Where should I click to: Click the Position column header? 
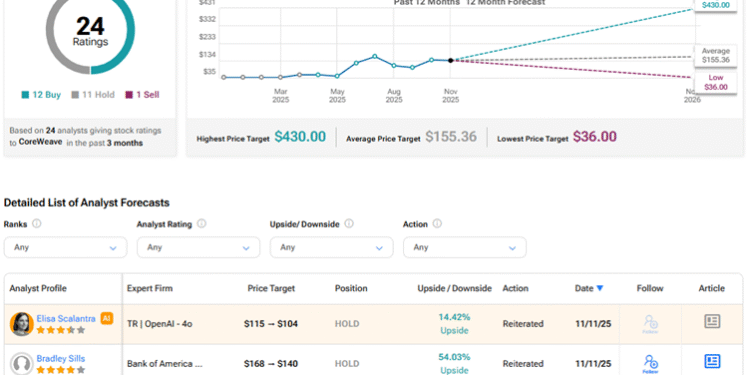pos(351,288)
